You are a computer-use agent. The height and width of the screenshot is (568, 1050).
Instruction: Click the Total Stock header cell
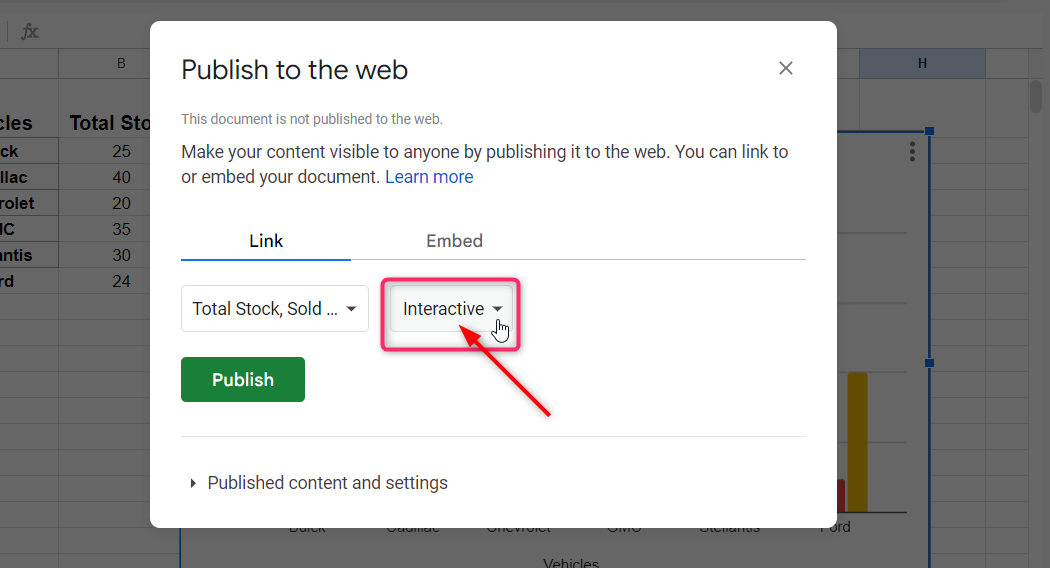[x=109, y=124]
